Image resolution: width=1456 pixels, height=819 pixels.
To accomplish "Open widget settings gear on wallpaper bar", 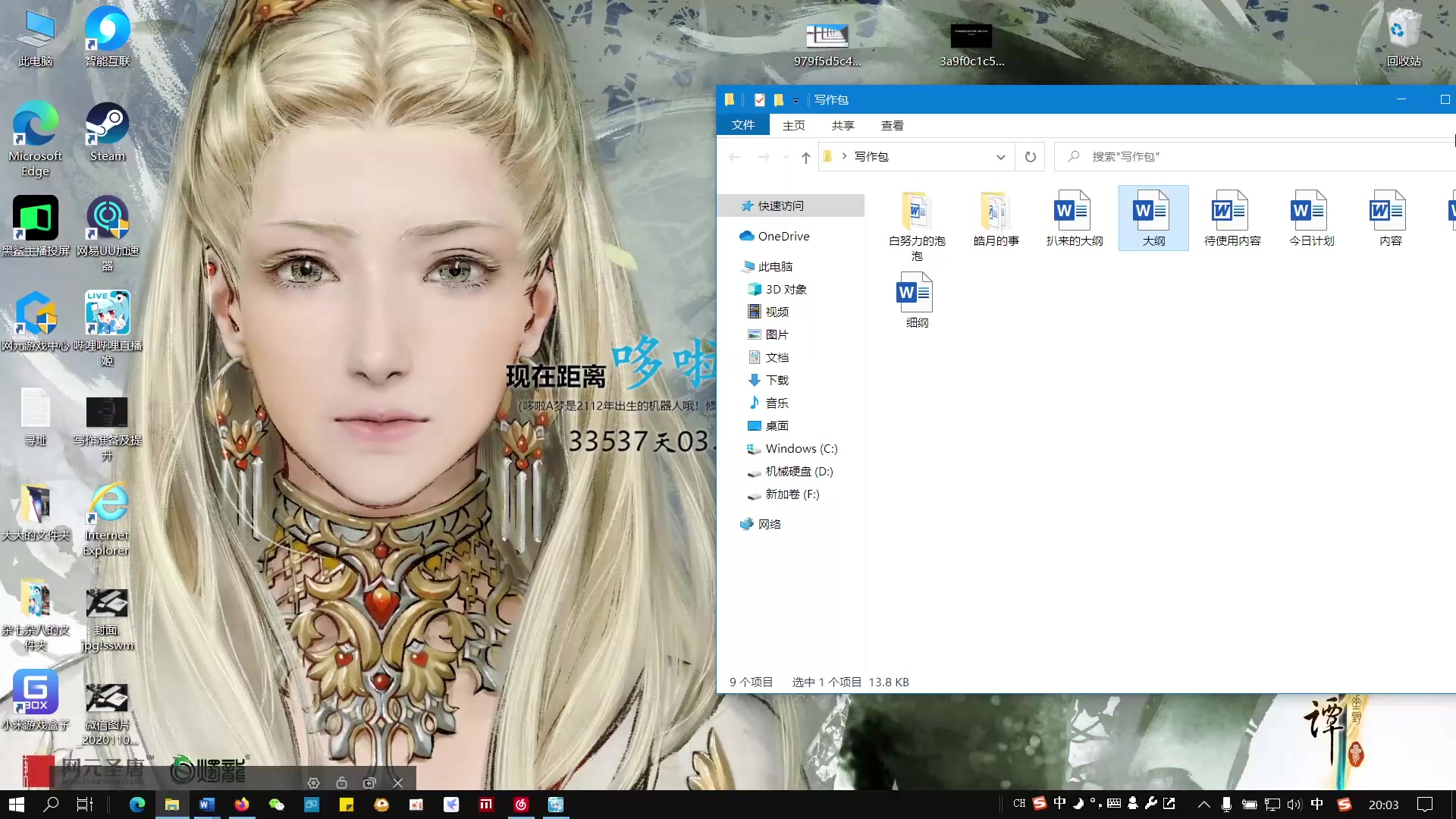I will (x=313, y=783).
